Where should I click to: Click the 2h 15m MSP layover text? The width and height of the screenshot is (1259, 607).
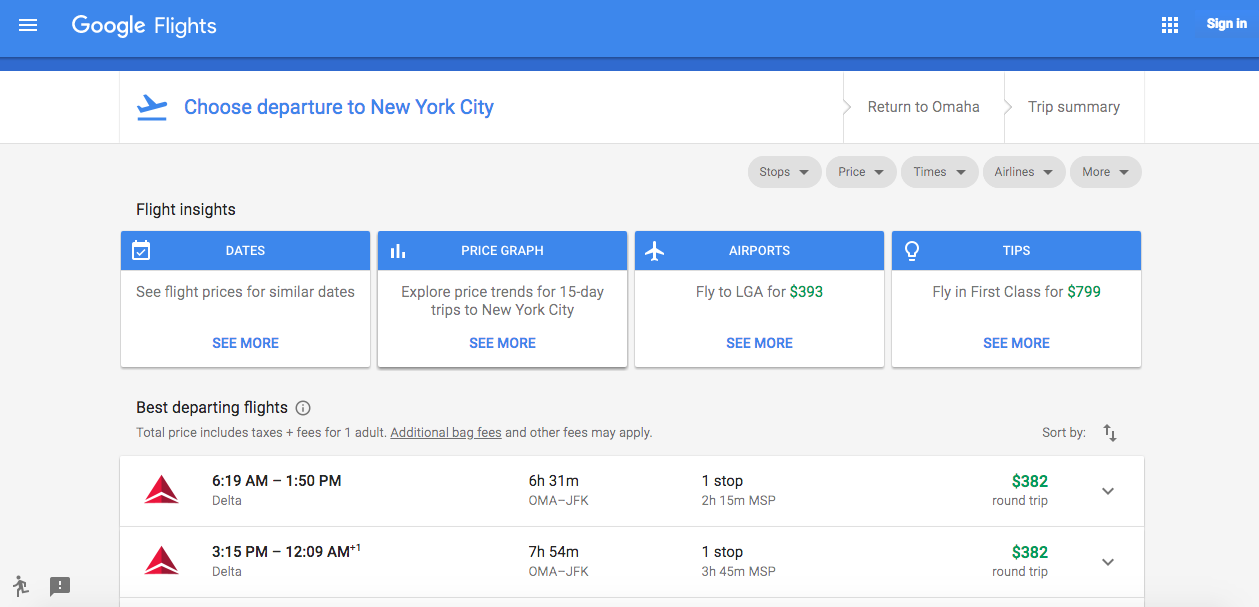(x=739, y=500)
